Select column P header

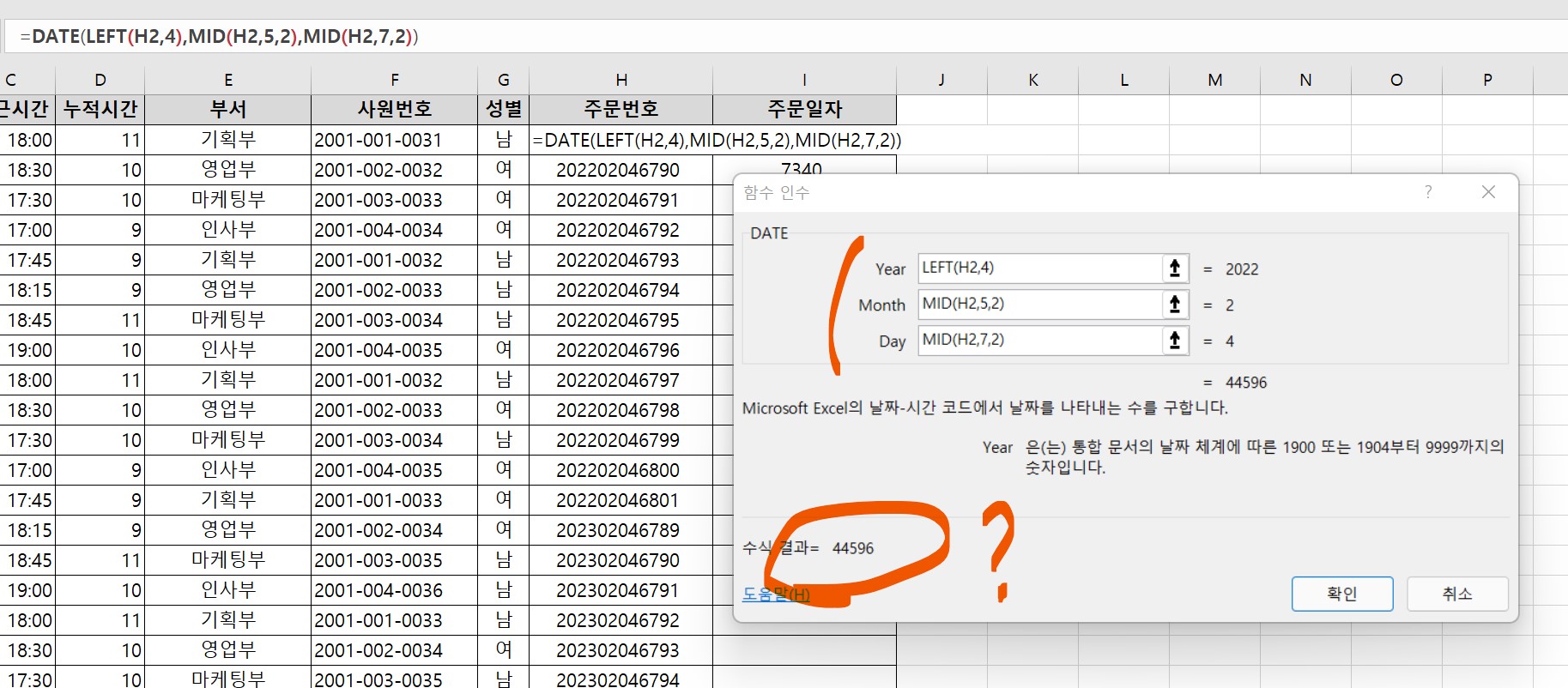click(x=1487, y=80)
